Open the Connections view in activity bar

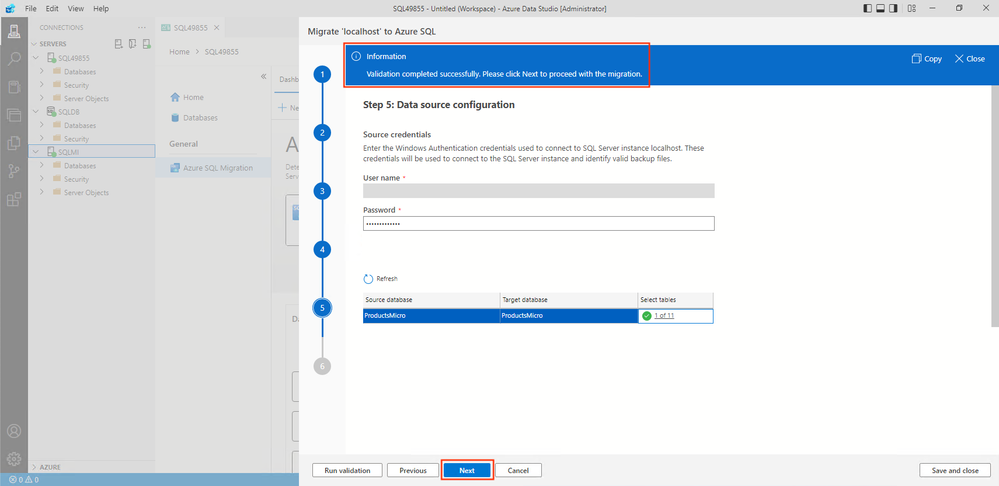click(13, 32)
